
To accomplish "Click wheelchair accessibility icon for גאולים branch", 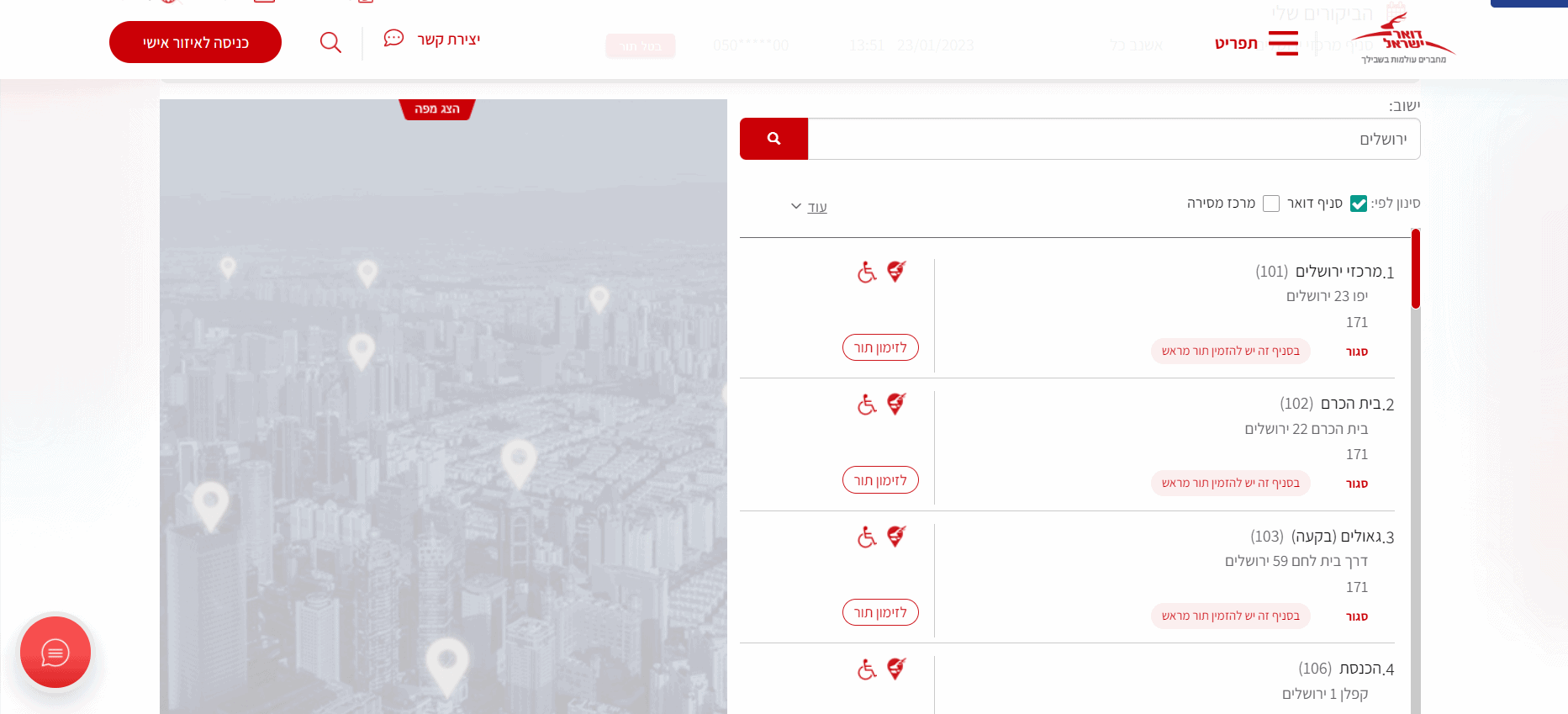I will (867, 537).
